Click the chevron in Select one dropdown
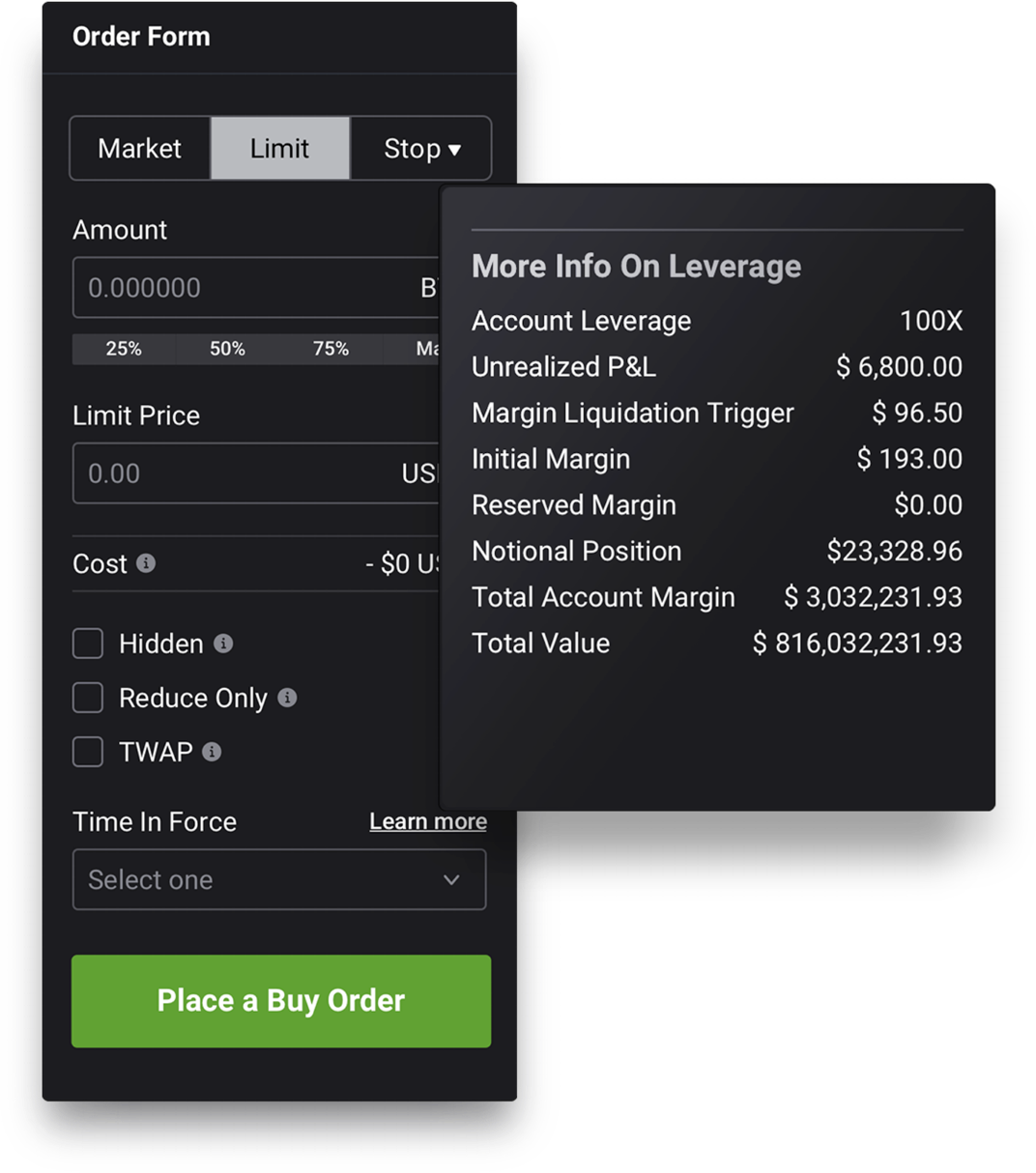This screenshot has width=1036, height=1173. (x=451, y=880)
